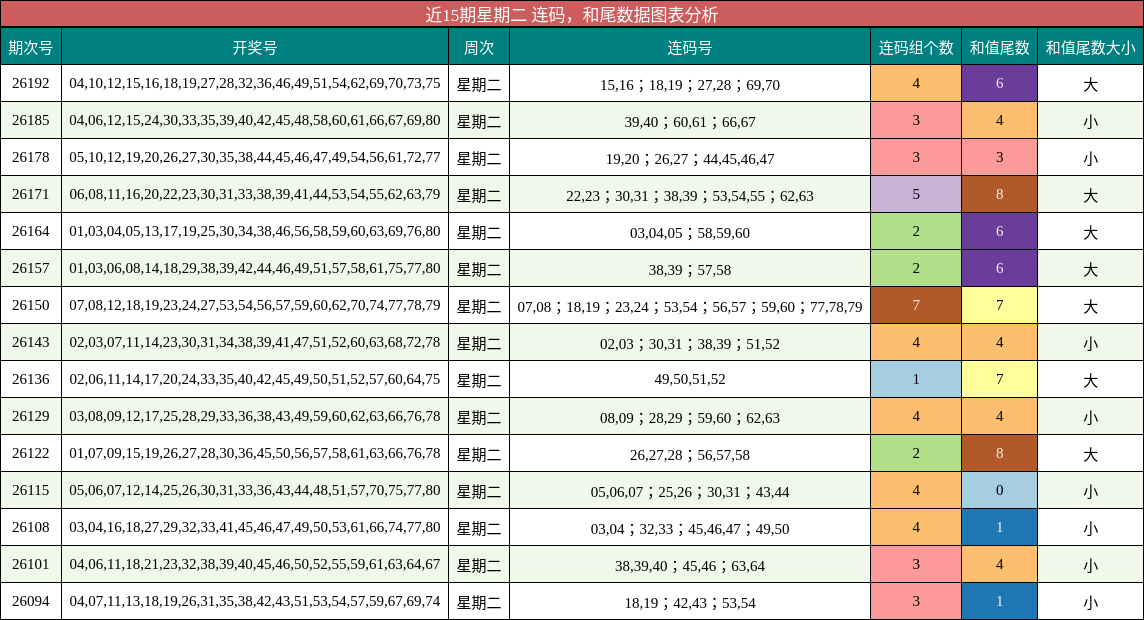Click light blue 连码组个数 cell 1 in row 26136
The image size is (1144, 620).
point(916,379)
